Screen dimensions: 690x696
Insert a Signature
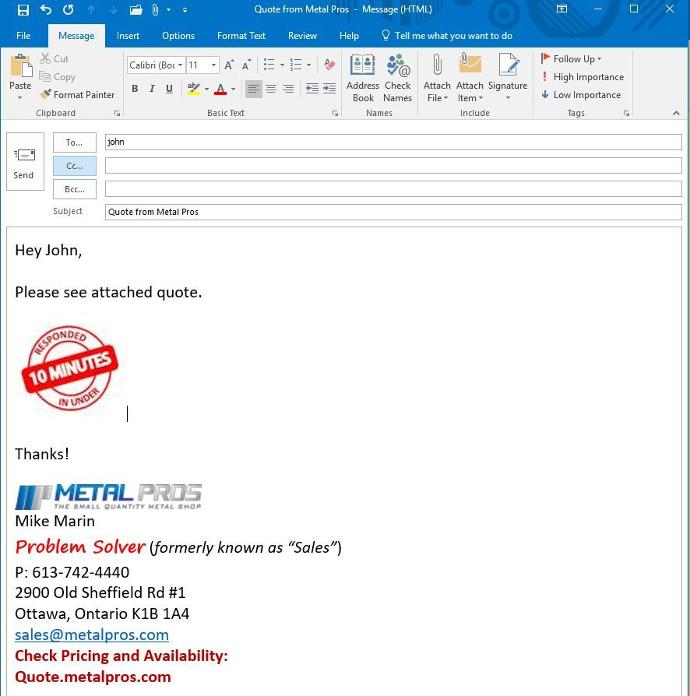tap(508, 78)
